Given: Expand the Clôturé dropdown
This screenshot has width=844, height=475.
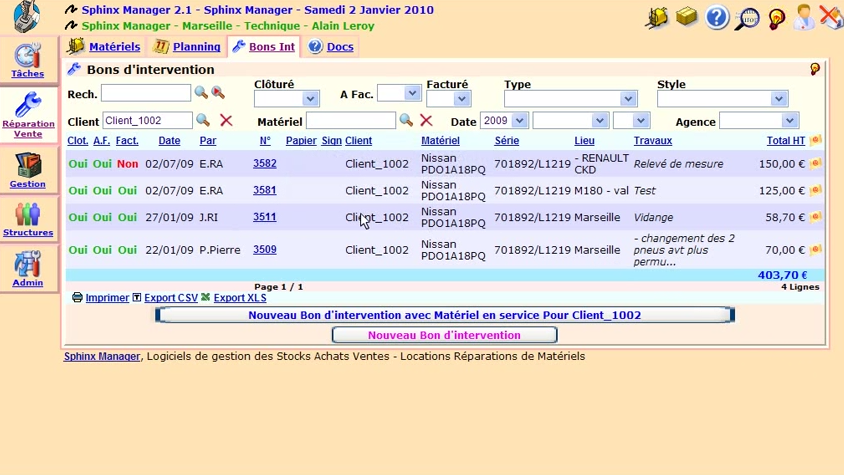Looking at the screenshot, I should [x=310, y=99].
